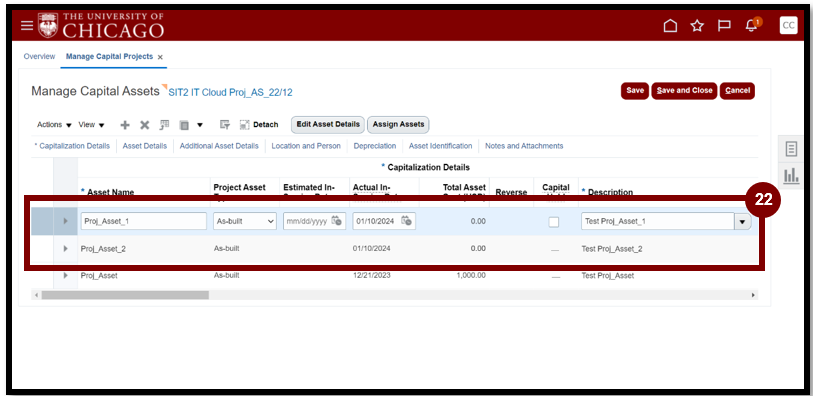Open the Additional Asset Details tab

pos(219,146)
